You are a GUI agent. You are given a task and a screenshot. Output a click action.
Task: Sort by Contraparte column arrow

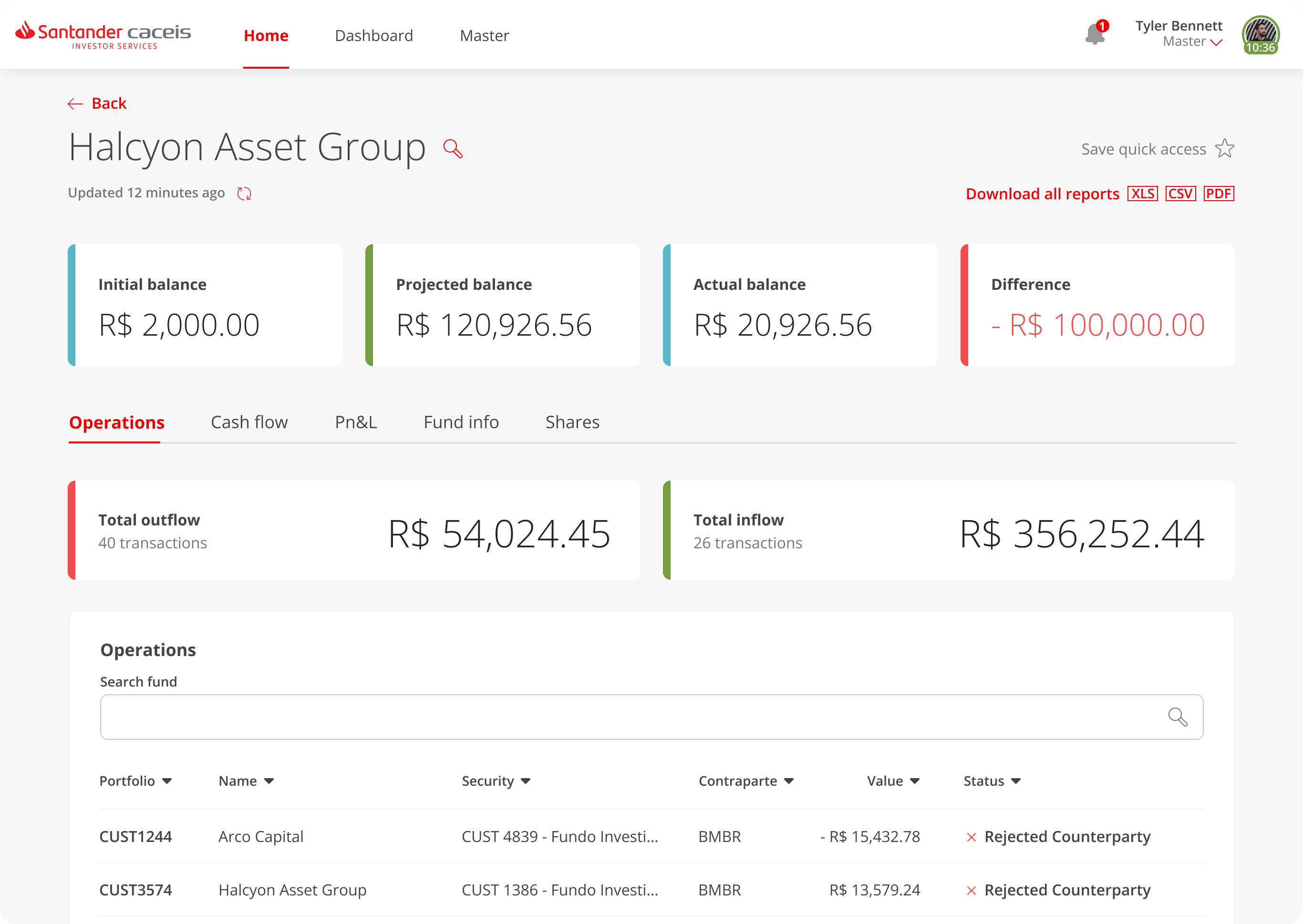pyautogui.click(x=789, y=781)
